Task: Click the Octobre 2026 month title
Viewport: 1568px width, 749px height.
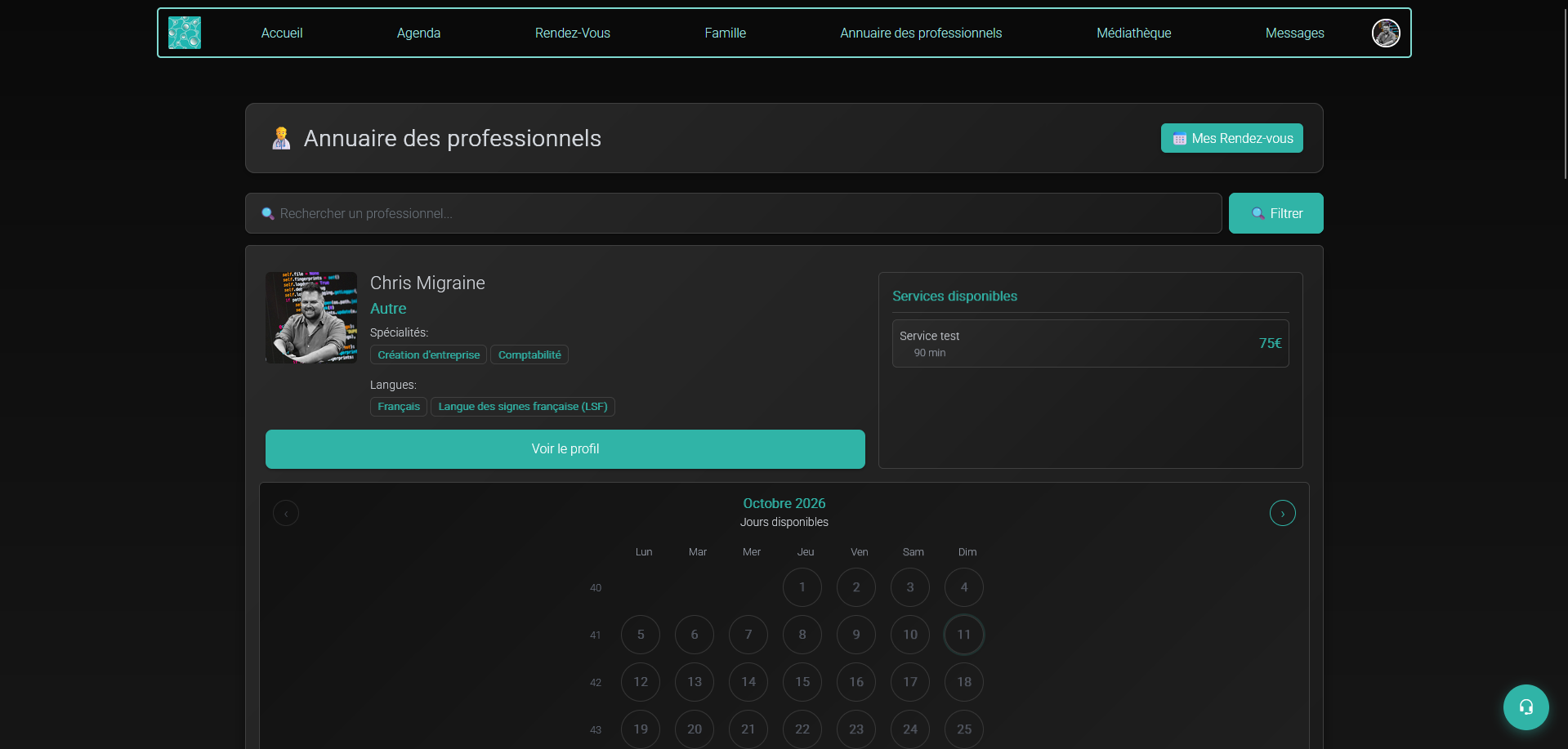Action: 784,503
